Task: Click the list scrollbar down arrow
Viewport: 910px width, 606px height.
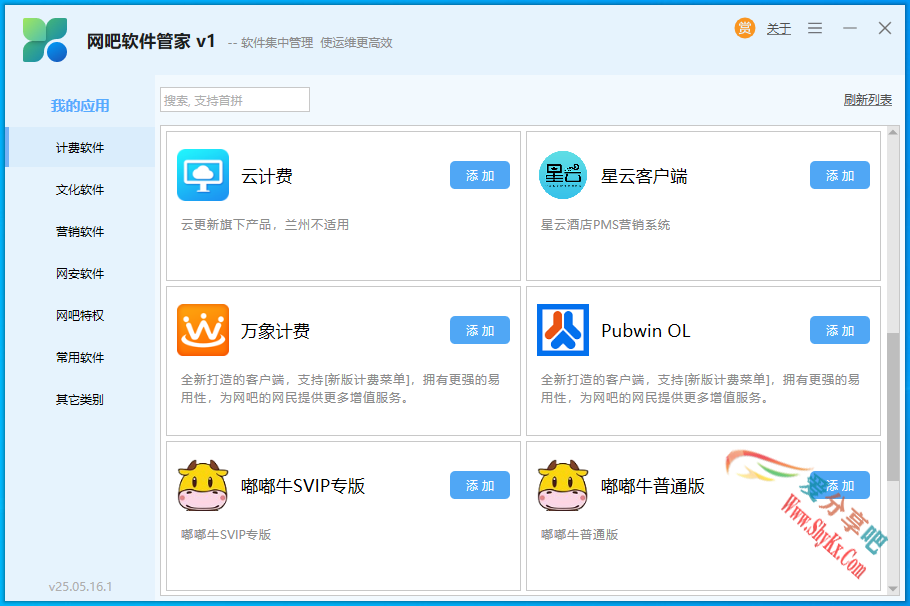Action: pos(893,589)
